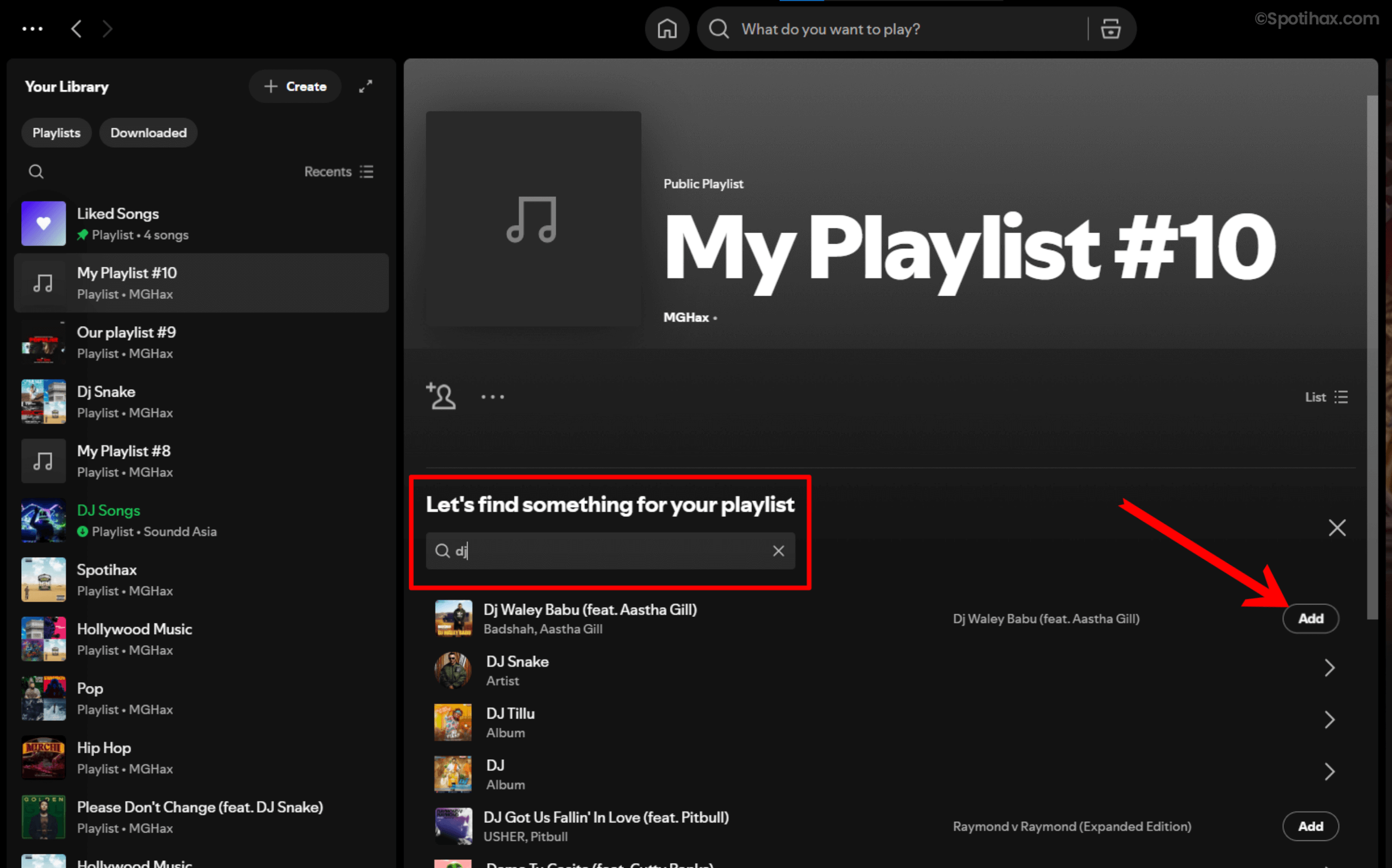This screenshot has height=868, width=1392.
Task: Click the Create button in Your Library
Action: 295,86
